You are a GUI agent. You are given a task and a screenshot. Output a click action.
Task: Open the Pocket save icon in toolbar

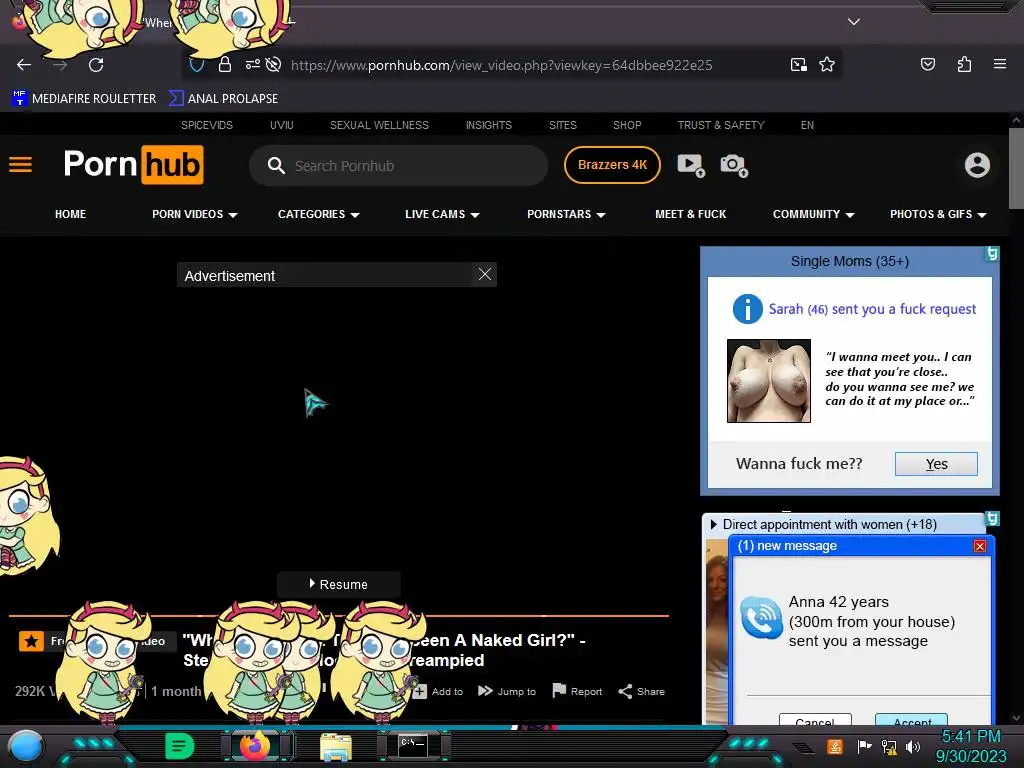(927, 64)
